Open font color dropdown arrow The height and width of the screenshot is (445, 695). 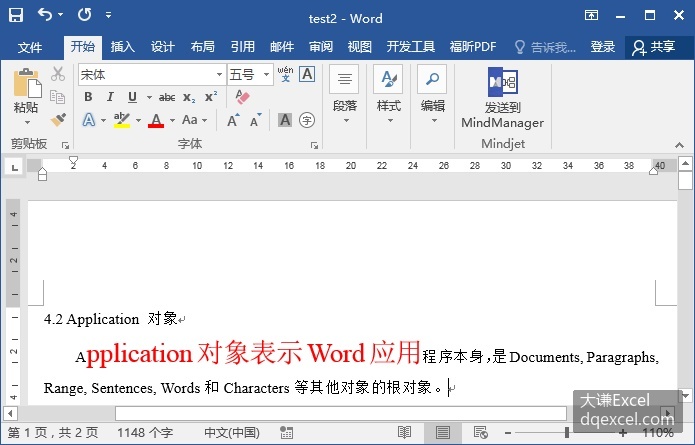(172, 120)
